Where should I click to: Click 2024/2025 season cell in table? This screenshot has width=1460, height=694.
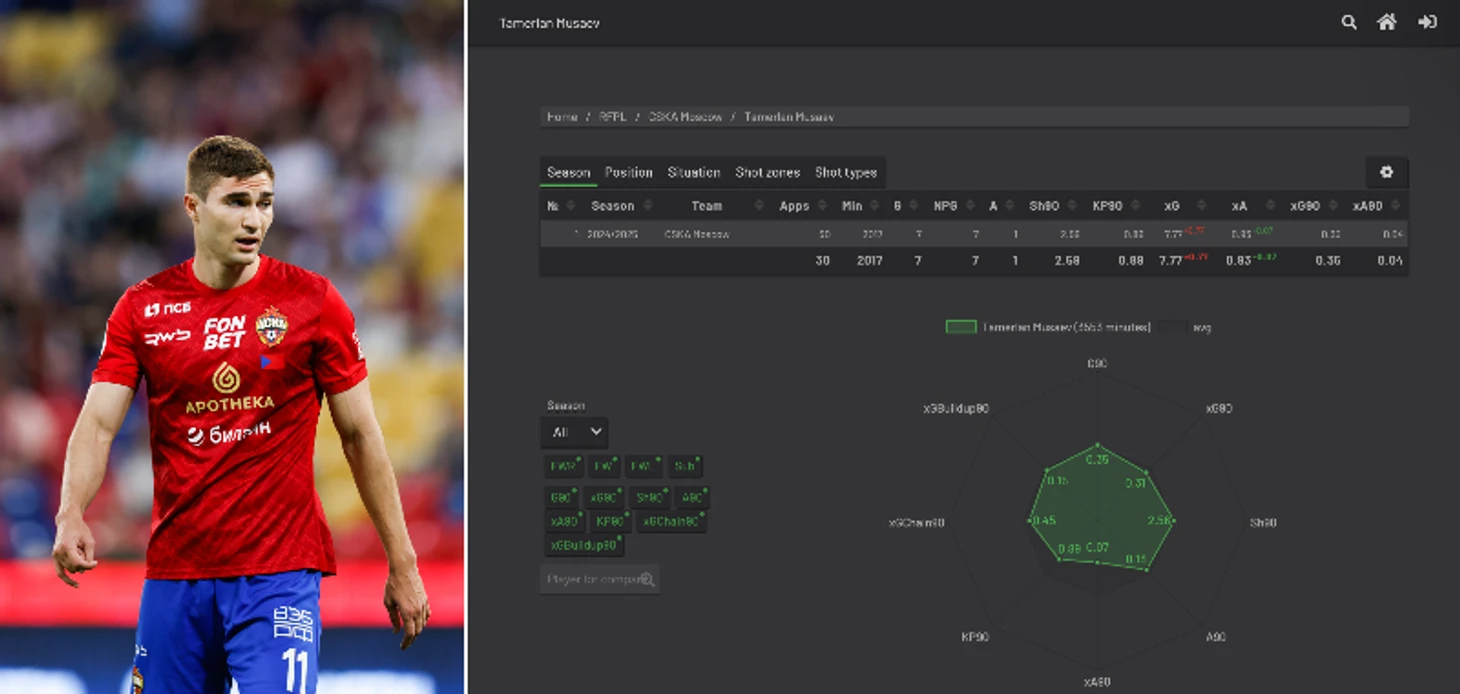tap(614, 234)
